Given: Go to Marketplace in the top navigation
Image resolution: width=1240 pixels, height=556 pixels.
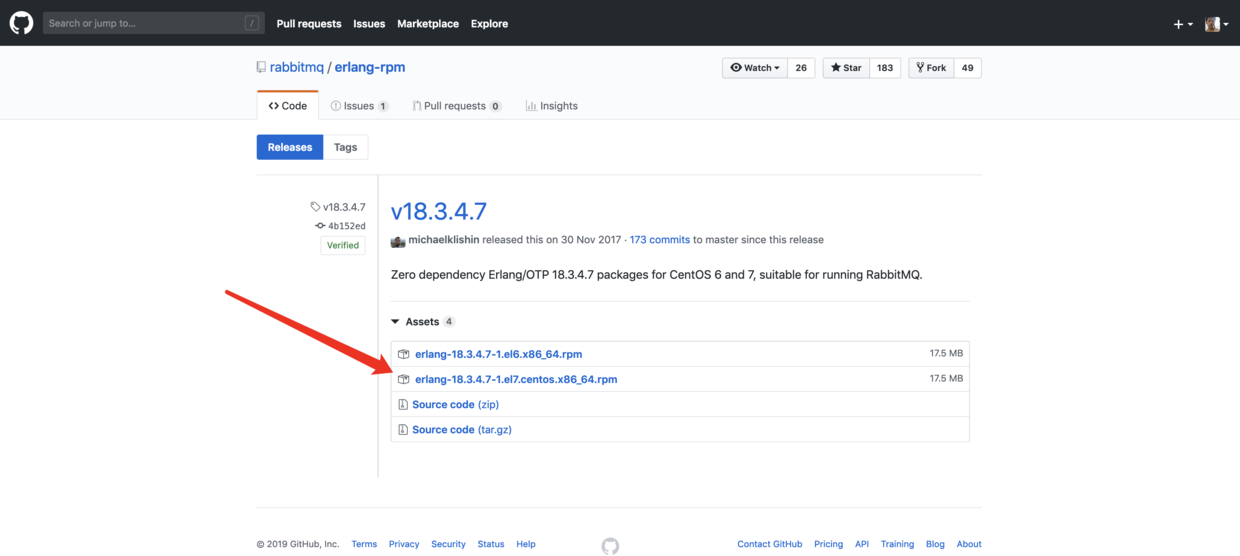Looking at the screenshot, I should pos(428,24).
